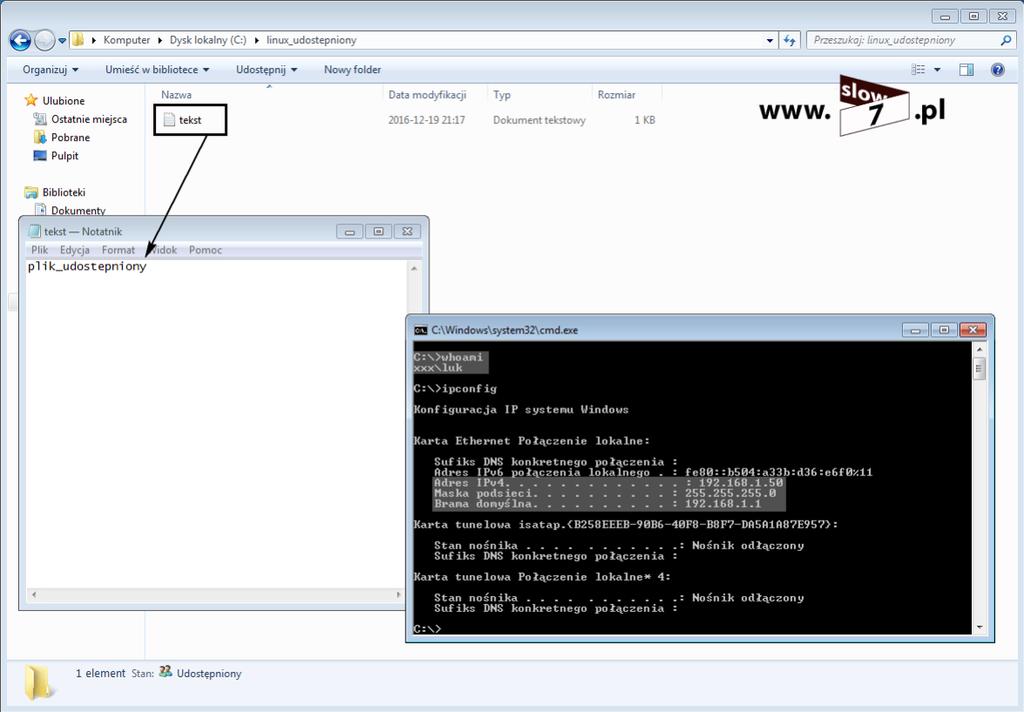Click the ipconfig command line in cmd
Image resolution: width=1024 pixels, height=712 pixels.
tap(455, 389)
